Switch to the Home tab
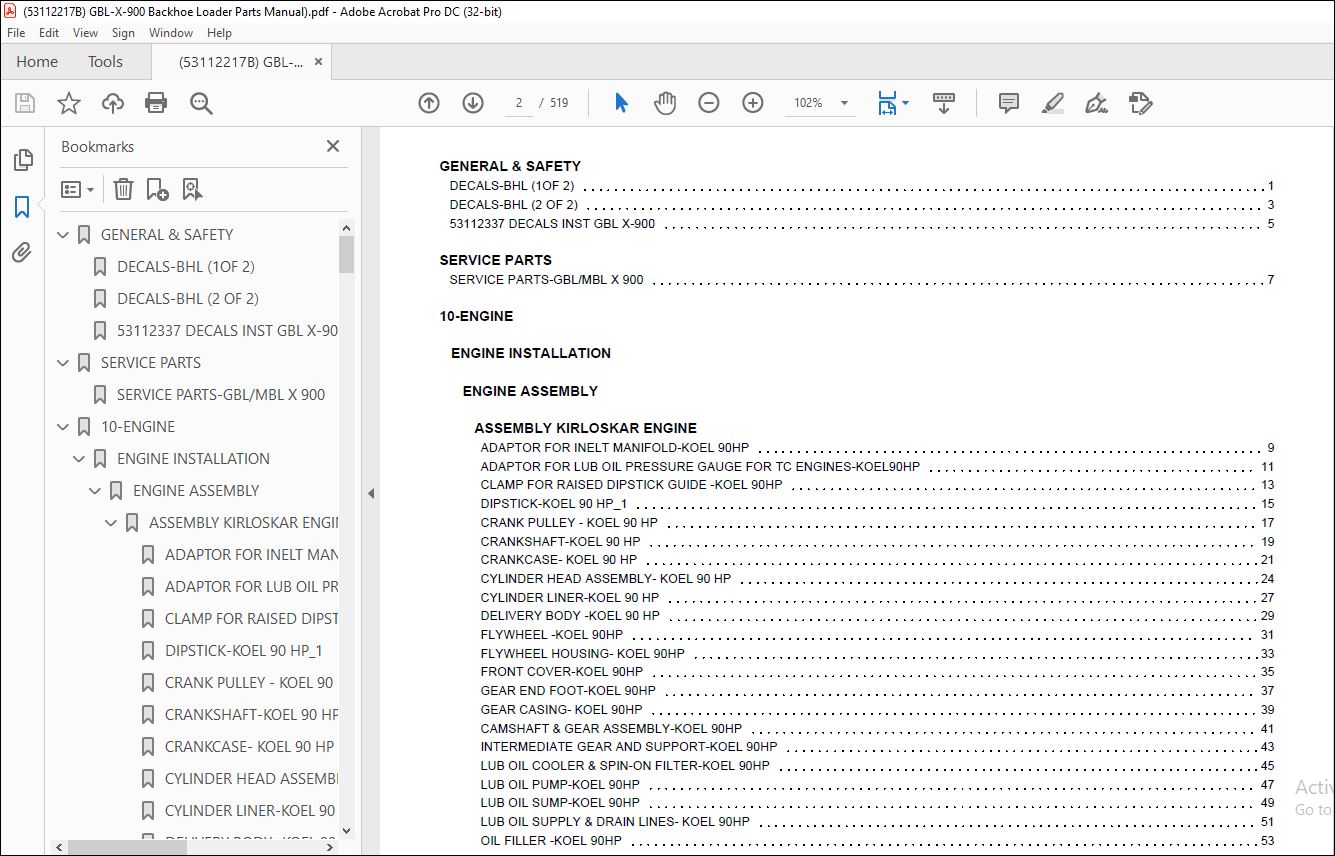 point(37,62)
